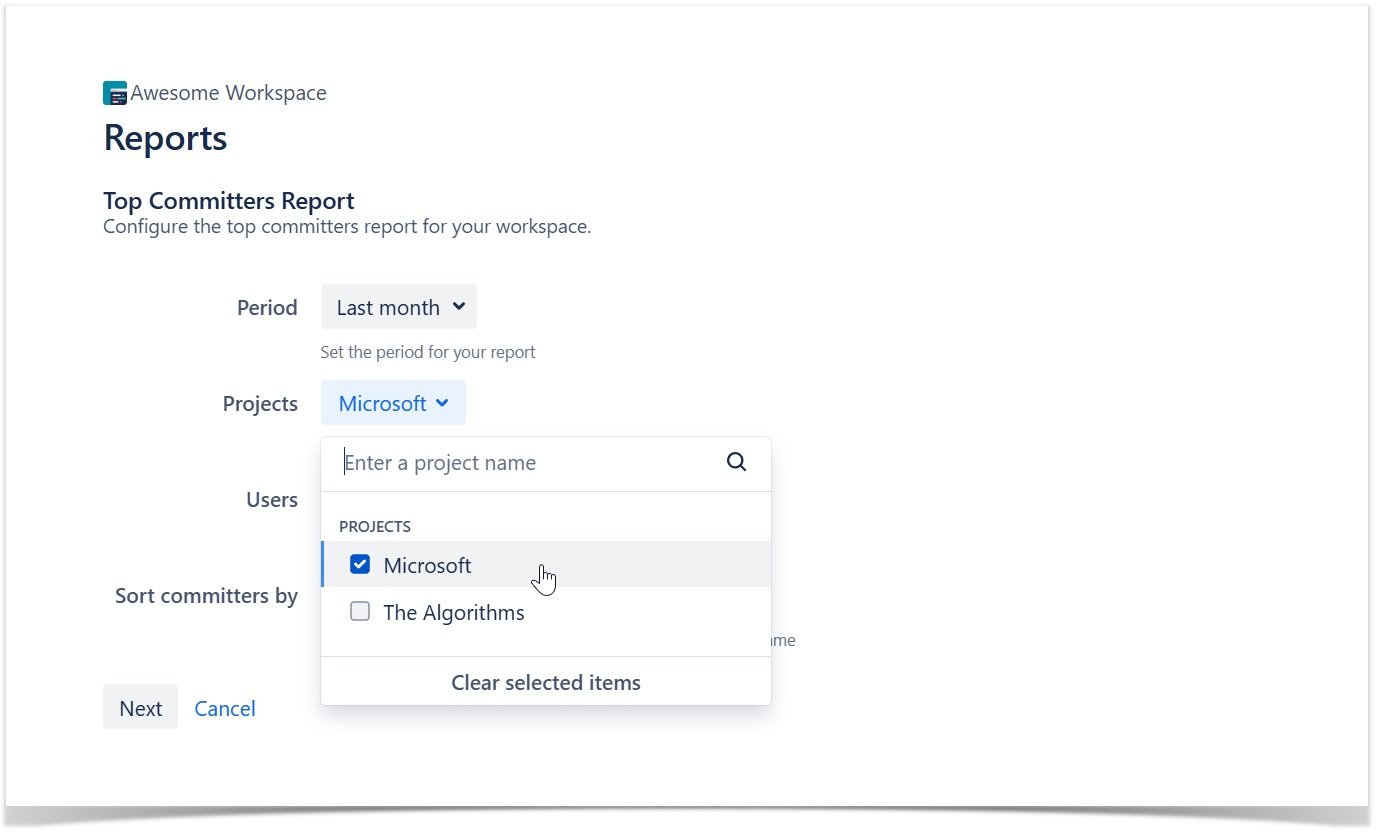This screenshot has width=1382, height=835.
Task: Click the Reports page heading
Action: pyautogui.click(x=166, y=138)
